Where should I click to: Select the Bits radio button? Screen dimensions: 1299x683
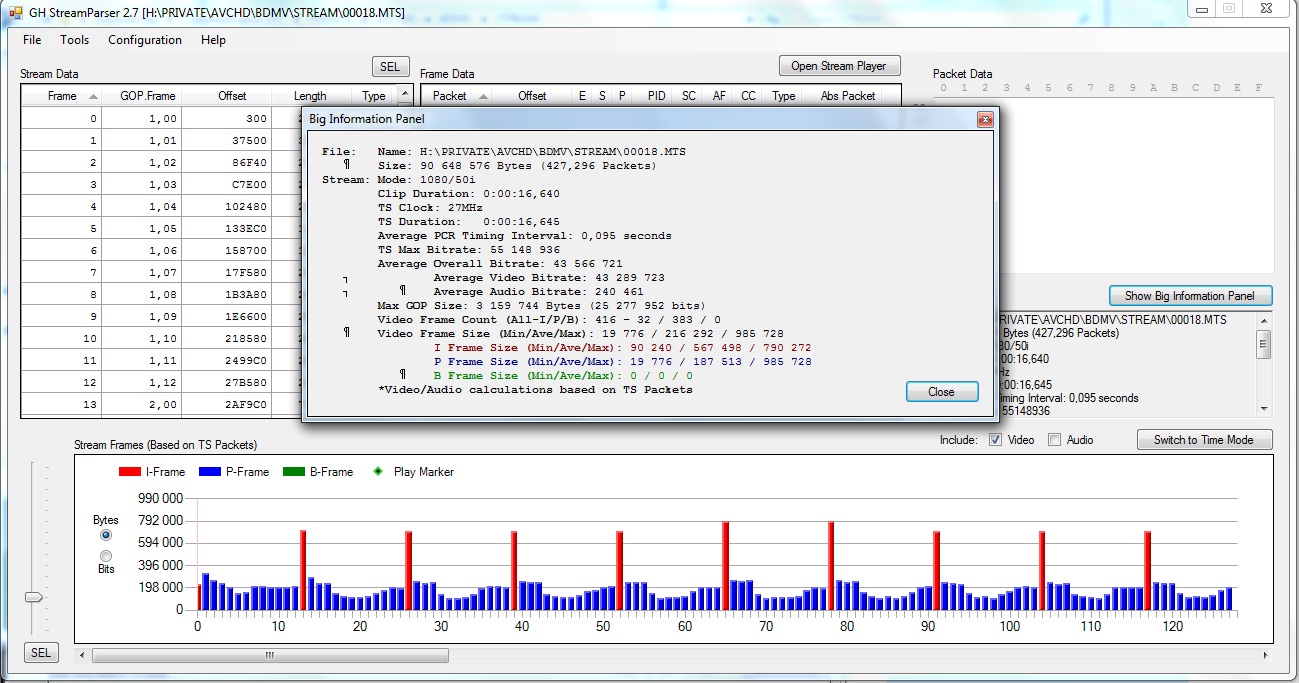coord(106,556)
